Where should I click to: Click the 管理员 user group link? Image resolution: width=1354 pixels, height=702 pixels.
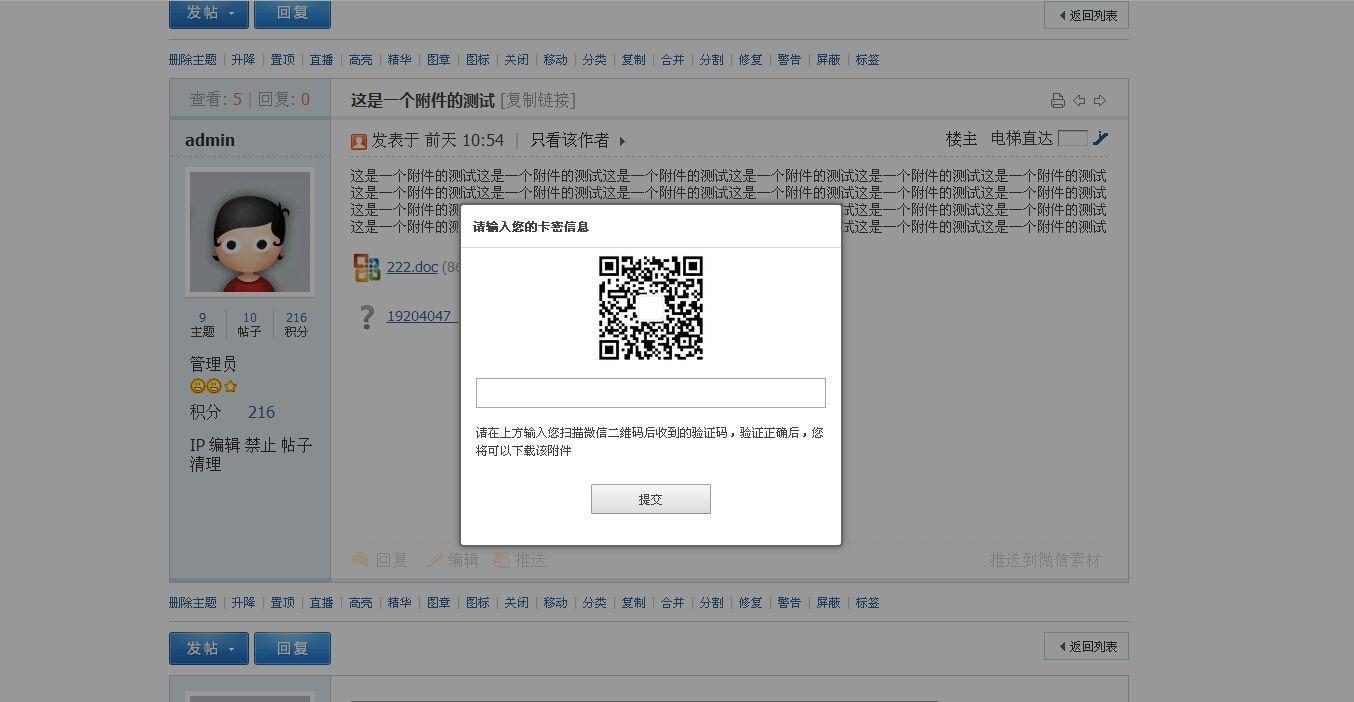point(213,364)
